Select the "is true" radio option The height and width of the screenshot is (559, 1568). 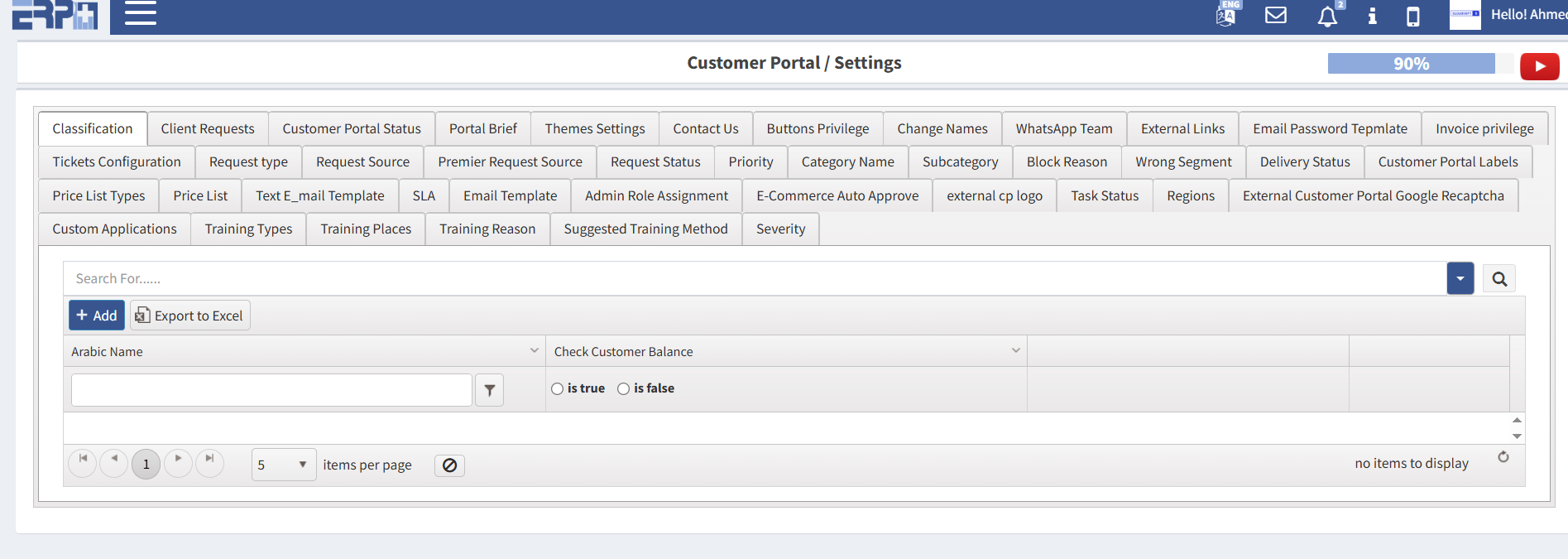[x=558, y=389]
